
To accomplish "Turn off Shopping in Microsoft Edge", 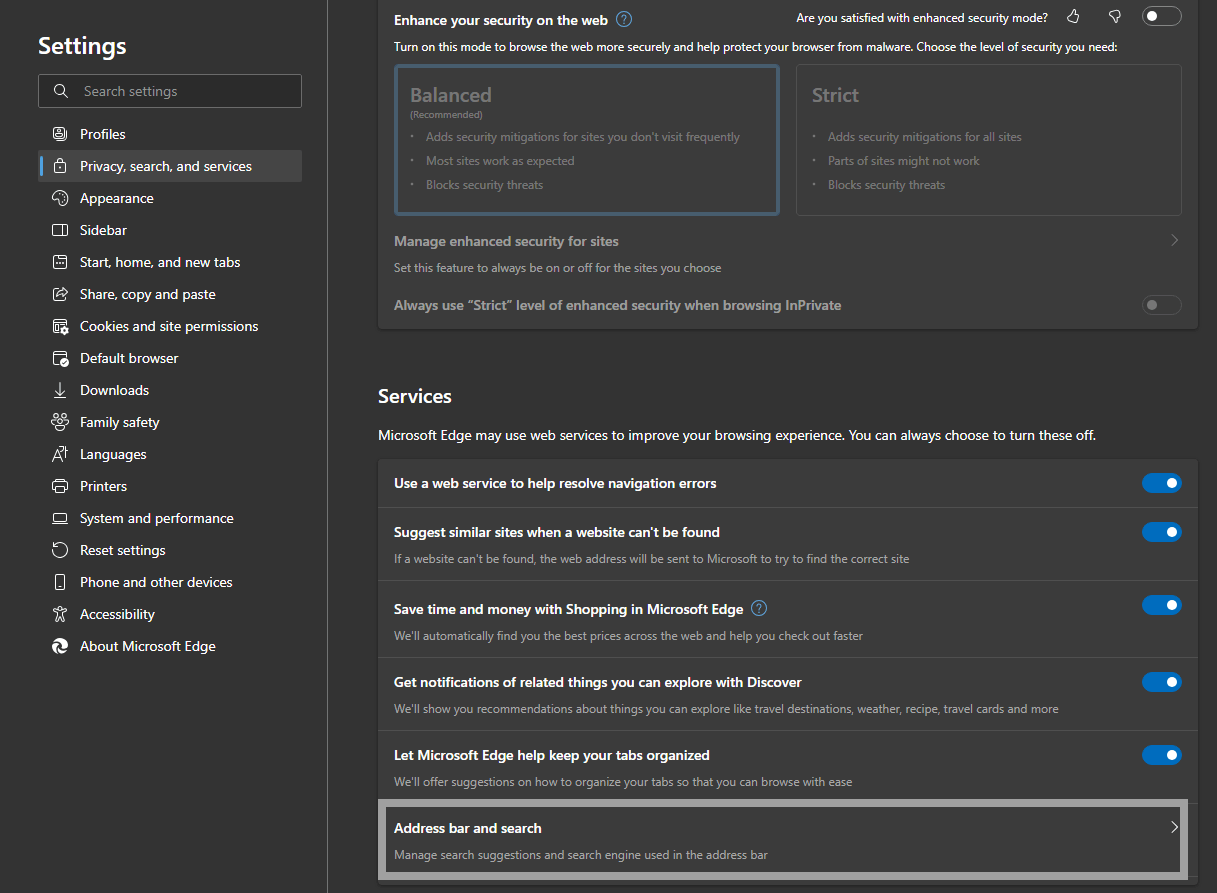I will 1161,605.
